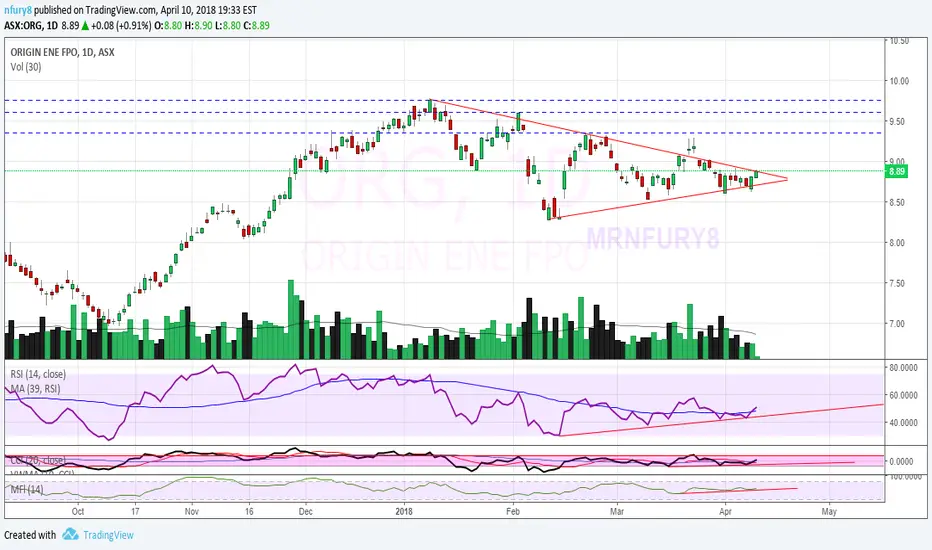Click the 8.50 price axis label
The width and height of the screenshot is (932, 550).
pos(899,202)
